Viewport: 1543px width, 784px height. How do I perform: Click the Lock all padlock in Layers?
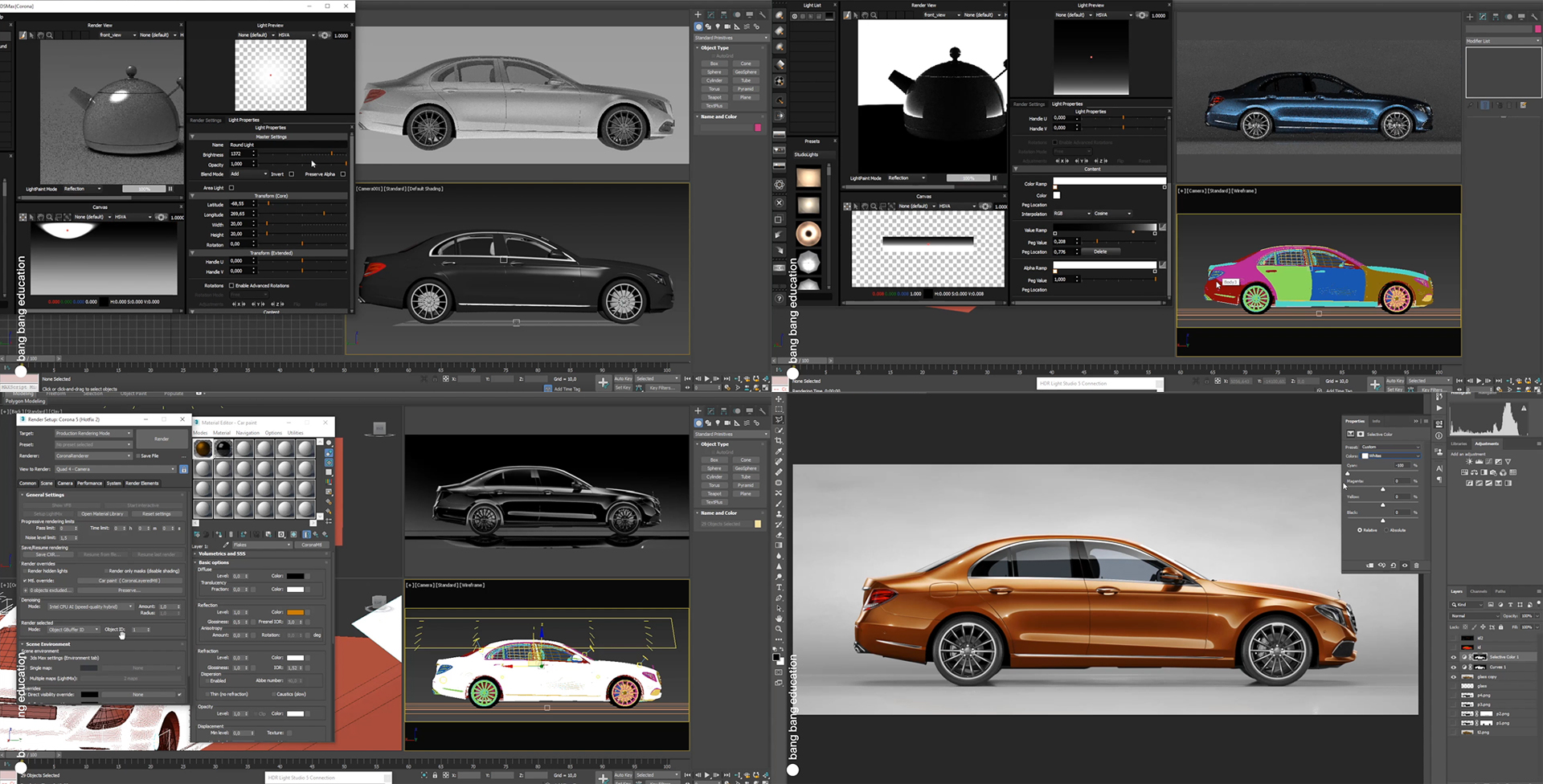tap(1500, 627)
